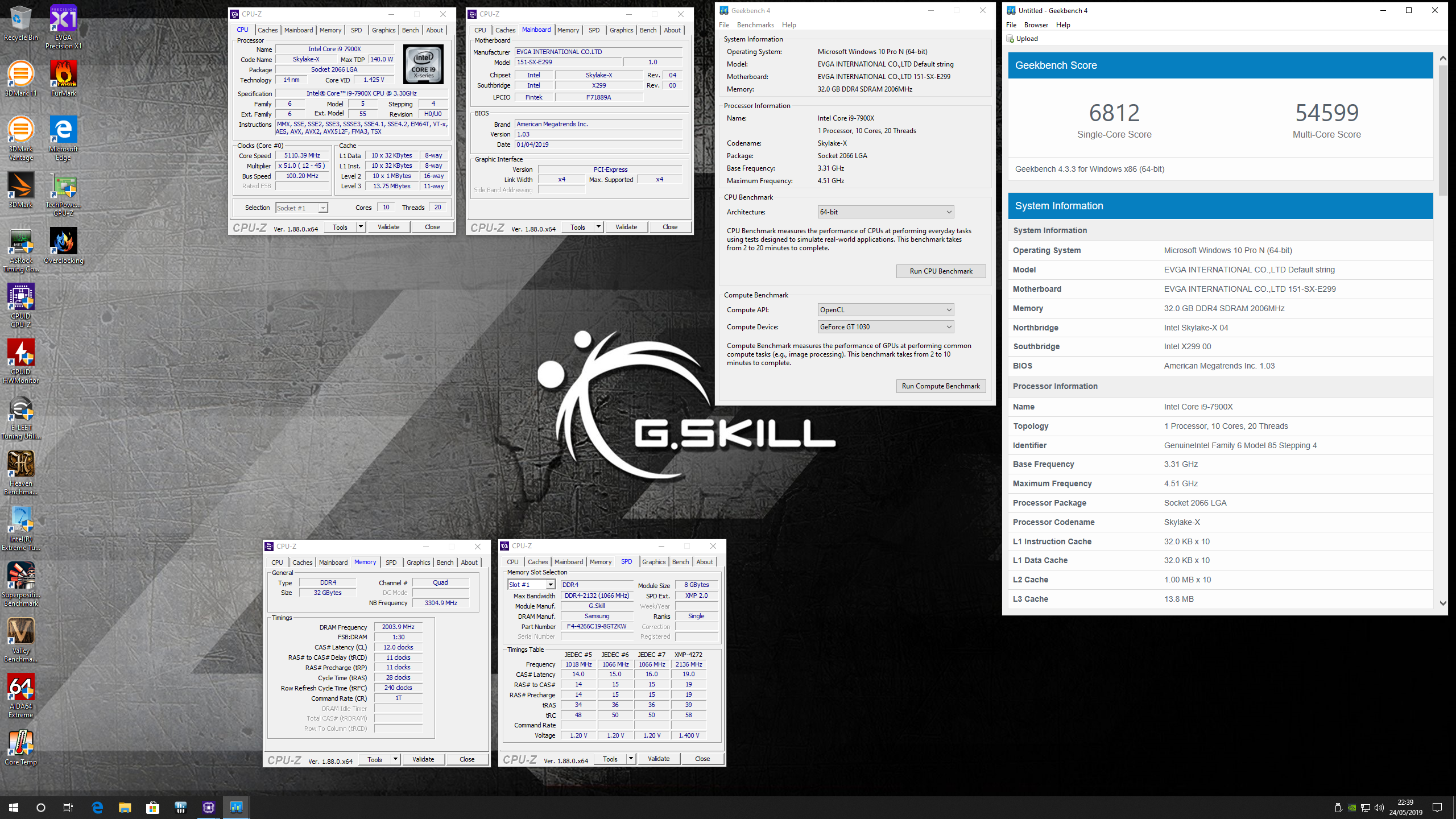The height and width of the screenshot is (819, 1456).
Task: Open File Explorer from taskbar
Action: pyautogui.click(x=125, y=807)
